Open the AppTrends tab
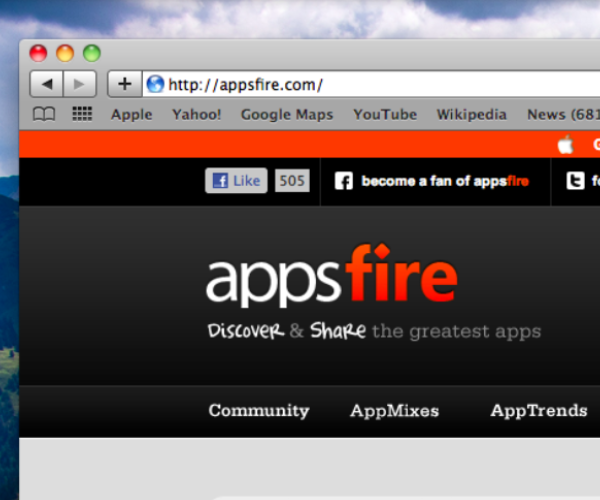 [539, 410]
